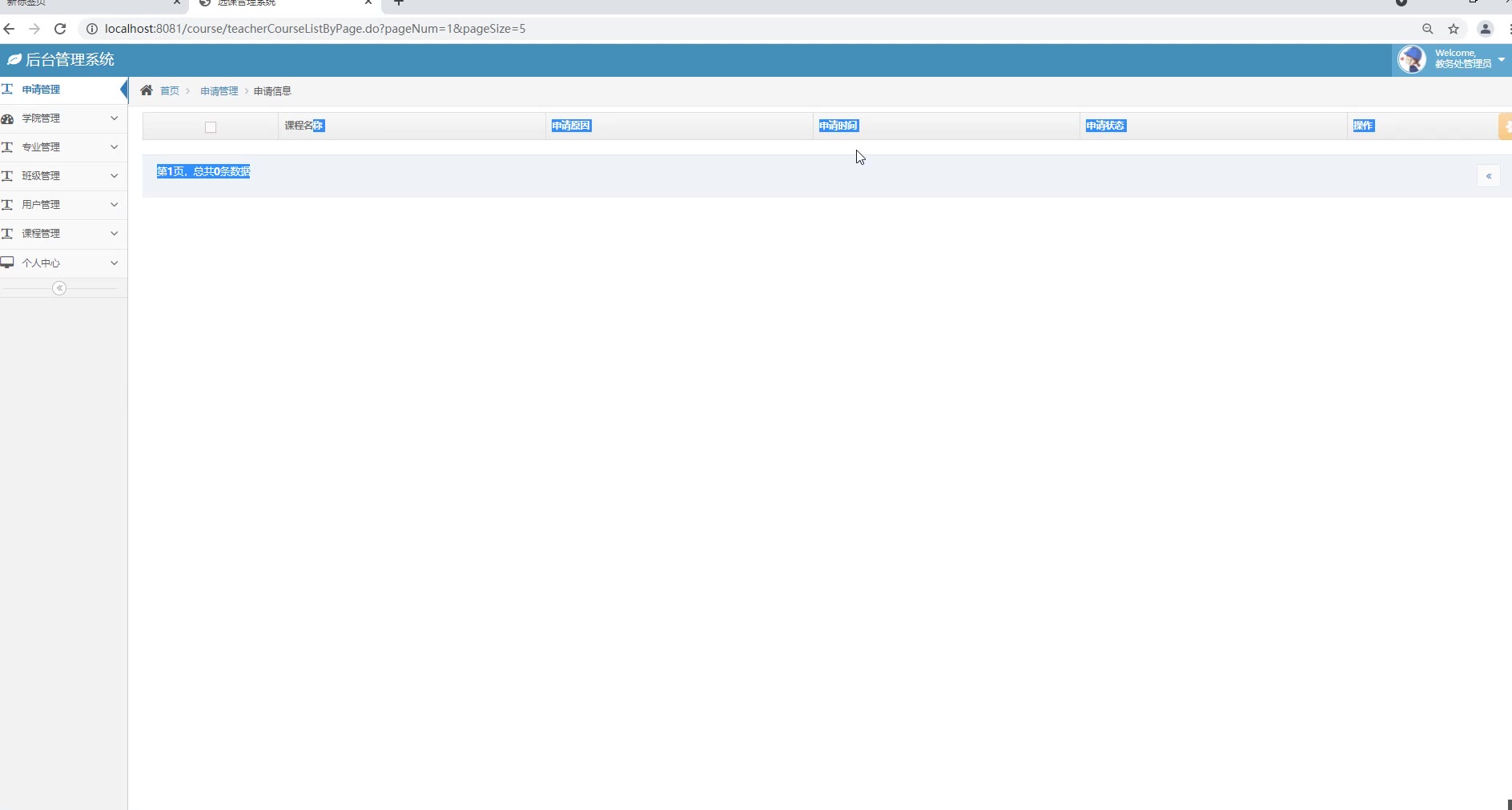Screen dimensions: 1512x810
Task: Click the zoom magnifier icon in address bar
Action: 1427,29
